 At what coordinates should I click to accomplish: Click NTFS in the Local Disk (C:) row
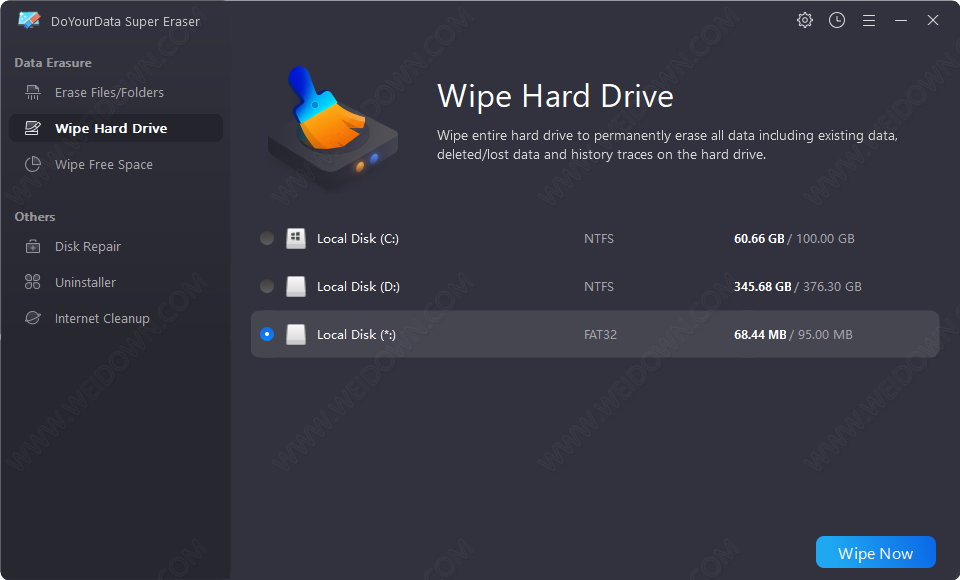599,239
